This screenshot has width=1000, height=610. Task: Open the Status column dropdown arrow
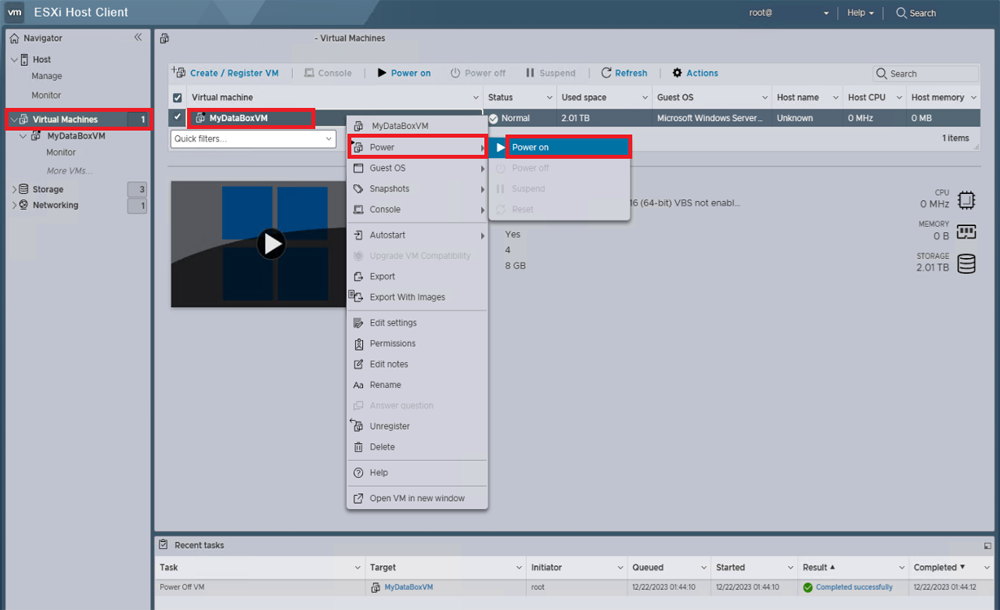point(549,98)
